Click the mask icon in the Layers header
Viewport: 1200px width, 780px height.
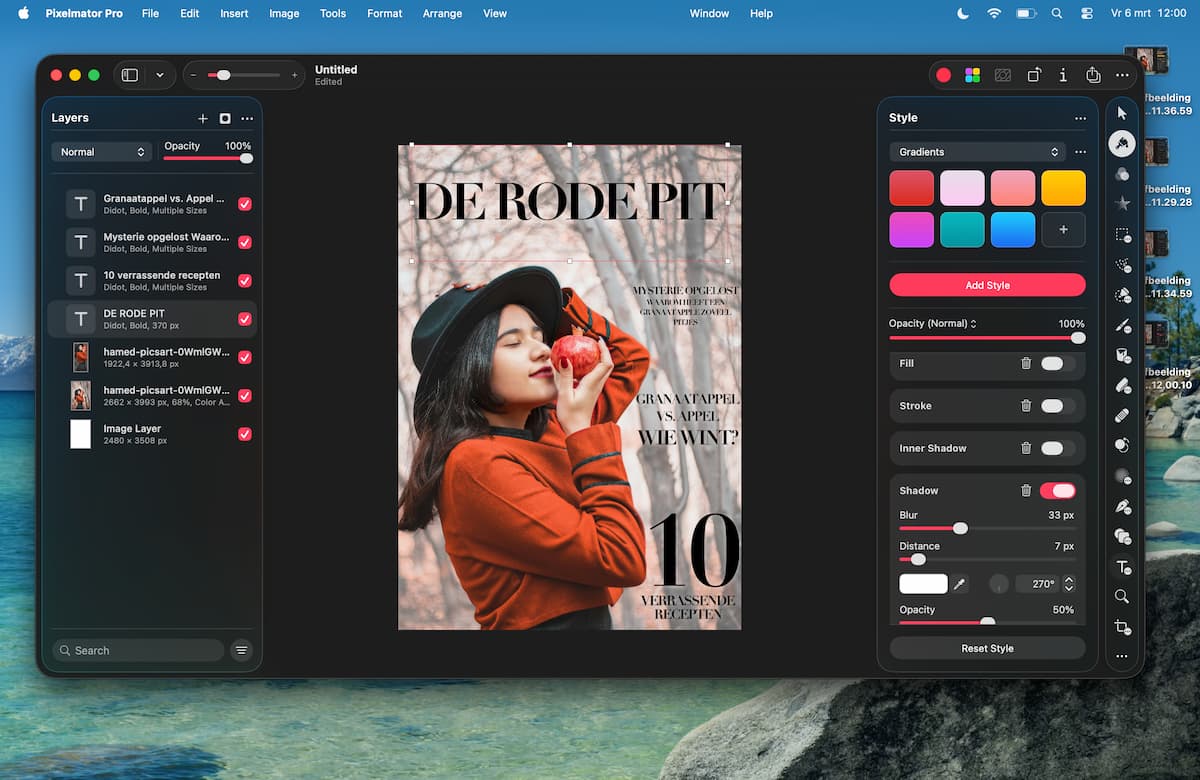pyautogui.click(x=225, y=118)
